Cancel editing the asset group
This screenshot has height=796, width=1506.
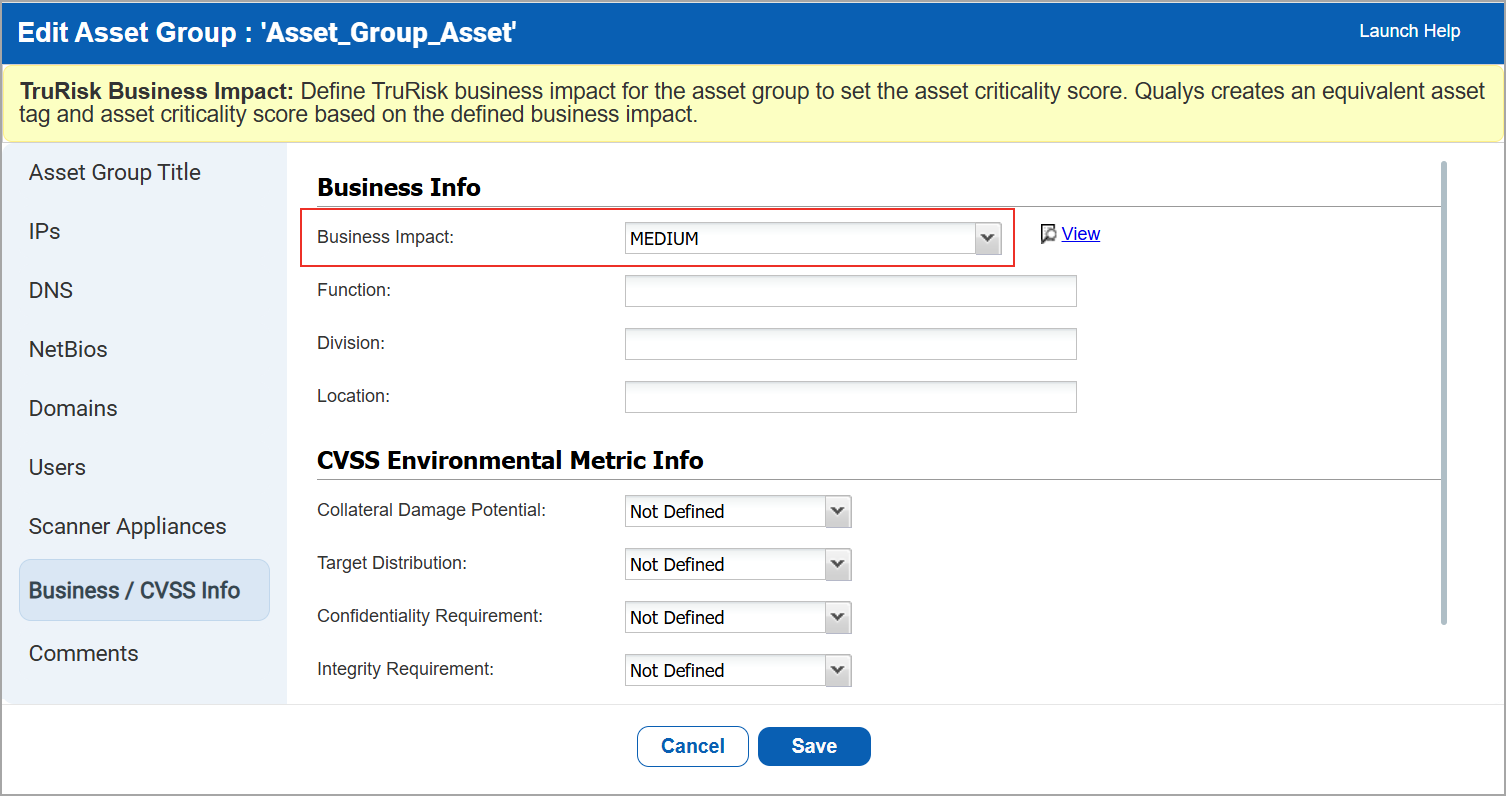692,746
